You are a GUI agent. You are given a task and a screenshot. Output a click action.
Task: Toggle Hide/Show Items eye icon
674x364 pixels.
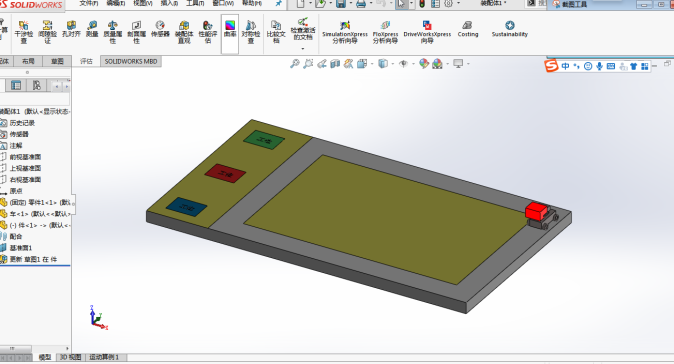pos(403,64)
